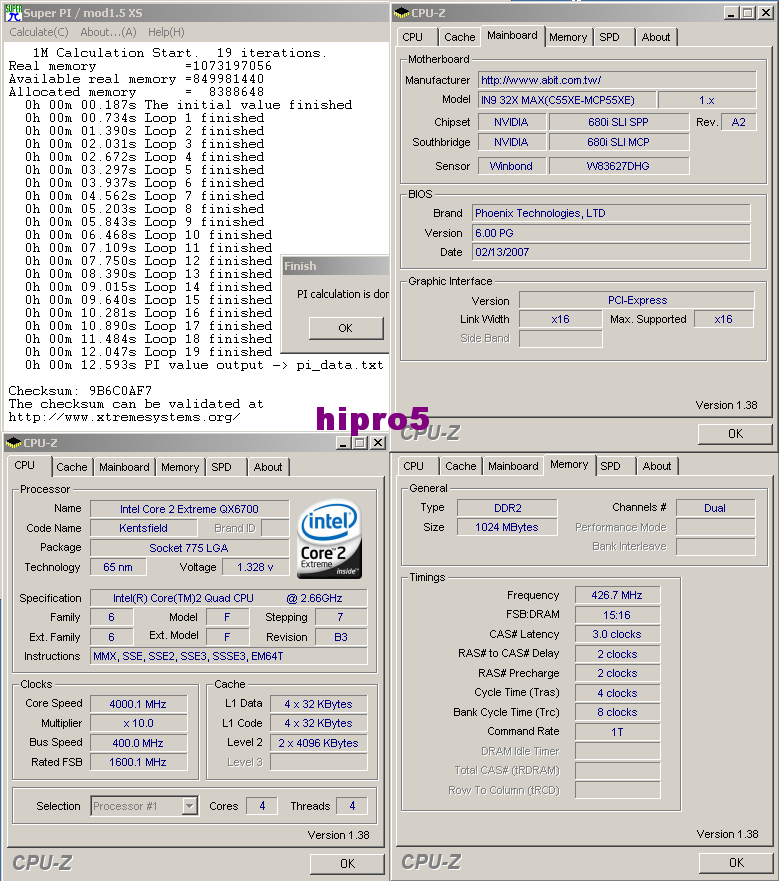Select Memory tab in the Mainboard CPU-Z window
Viewport: 779px width, 881px height.
click(x=568, y=37)
